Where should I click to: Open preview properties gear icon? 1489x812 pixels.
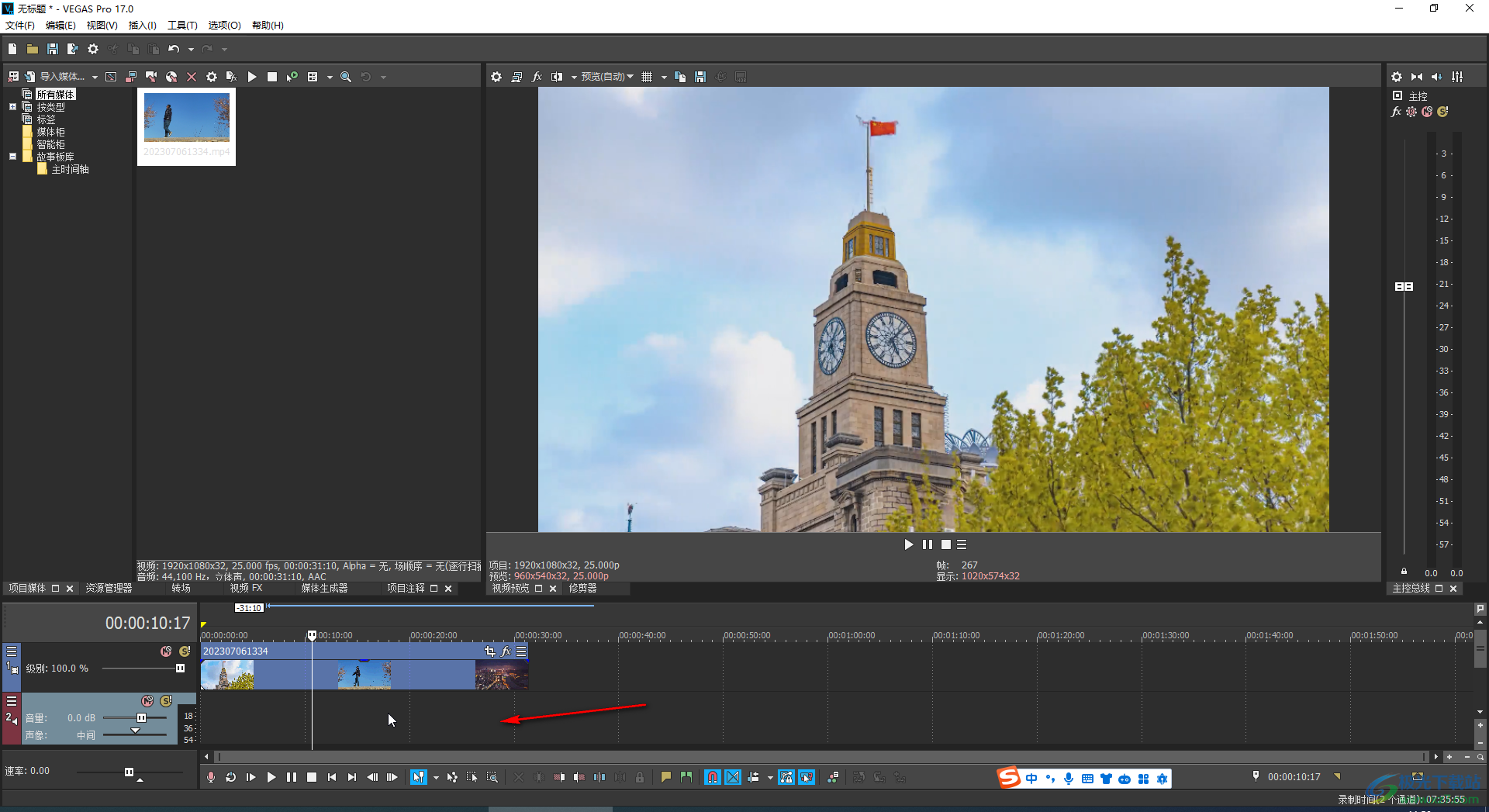[x=496, y=77]
